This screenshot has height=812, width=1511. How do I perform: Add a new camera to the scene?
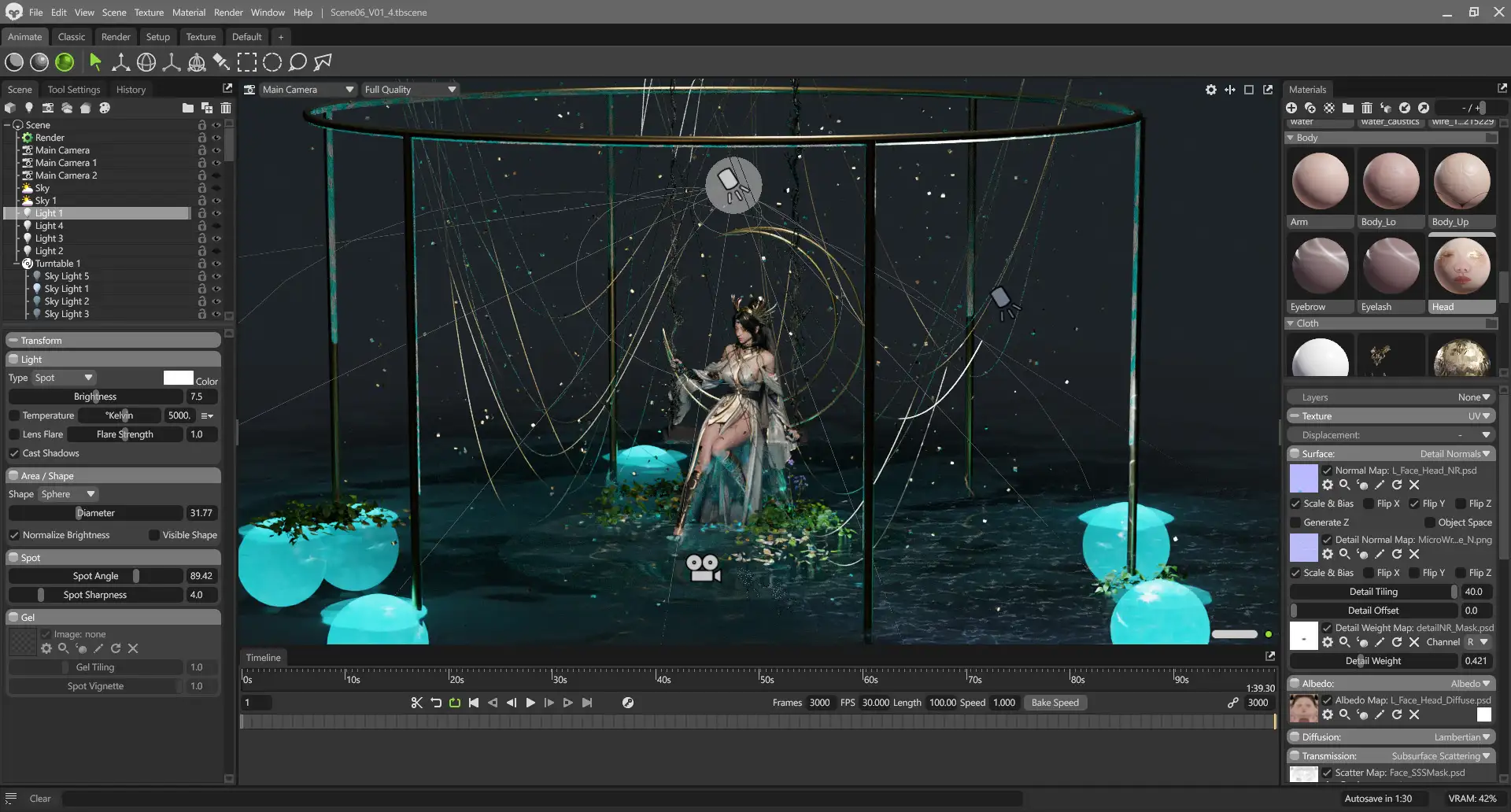48,108
